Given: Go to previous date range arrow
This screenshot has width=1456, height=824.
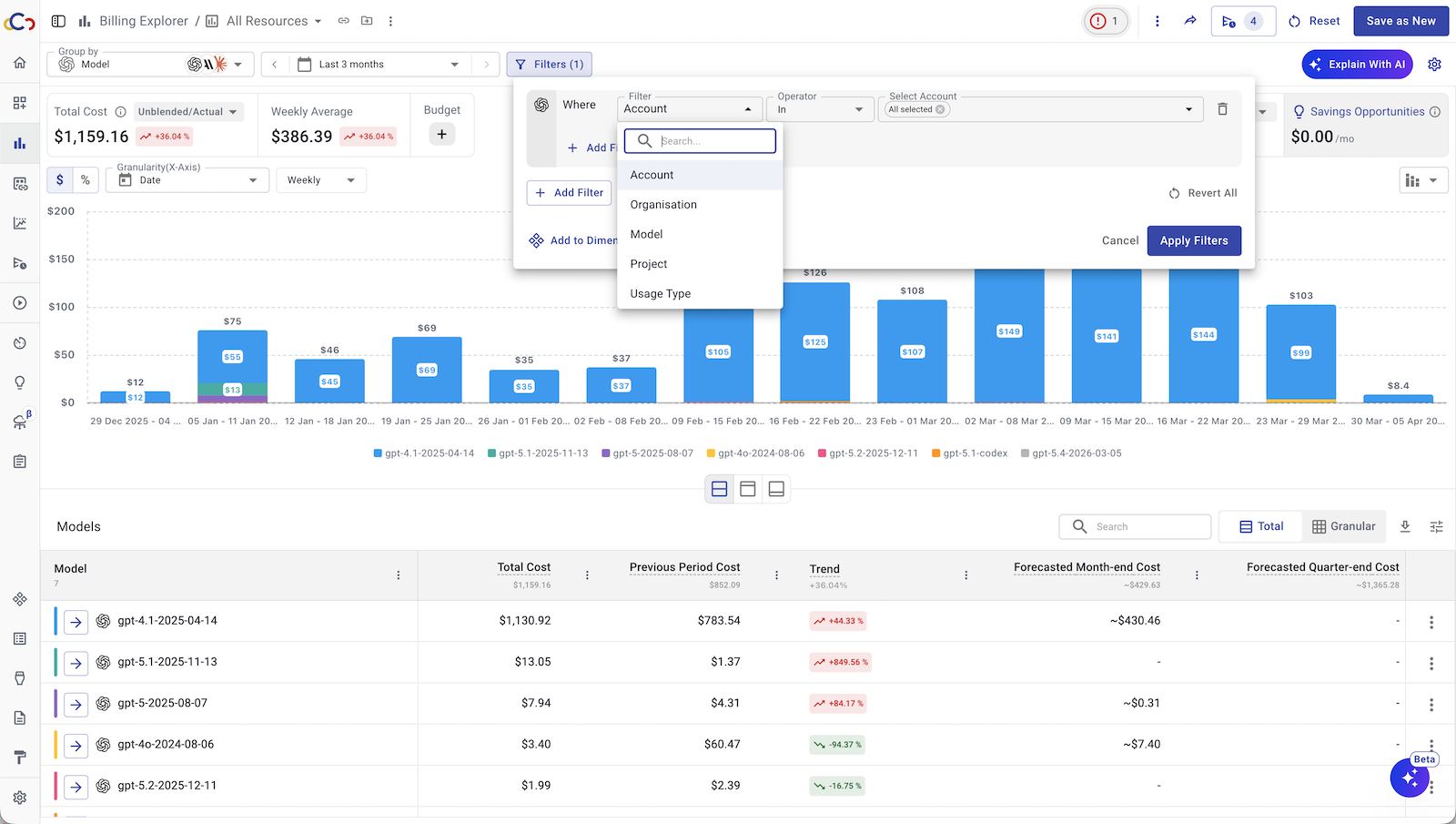Looking at the screenshot, I should pyautogui.click(x=275, y=65).
